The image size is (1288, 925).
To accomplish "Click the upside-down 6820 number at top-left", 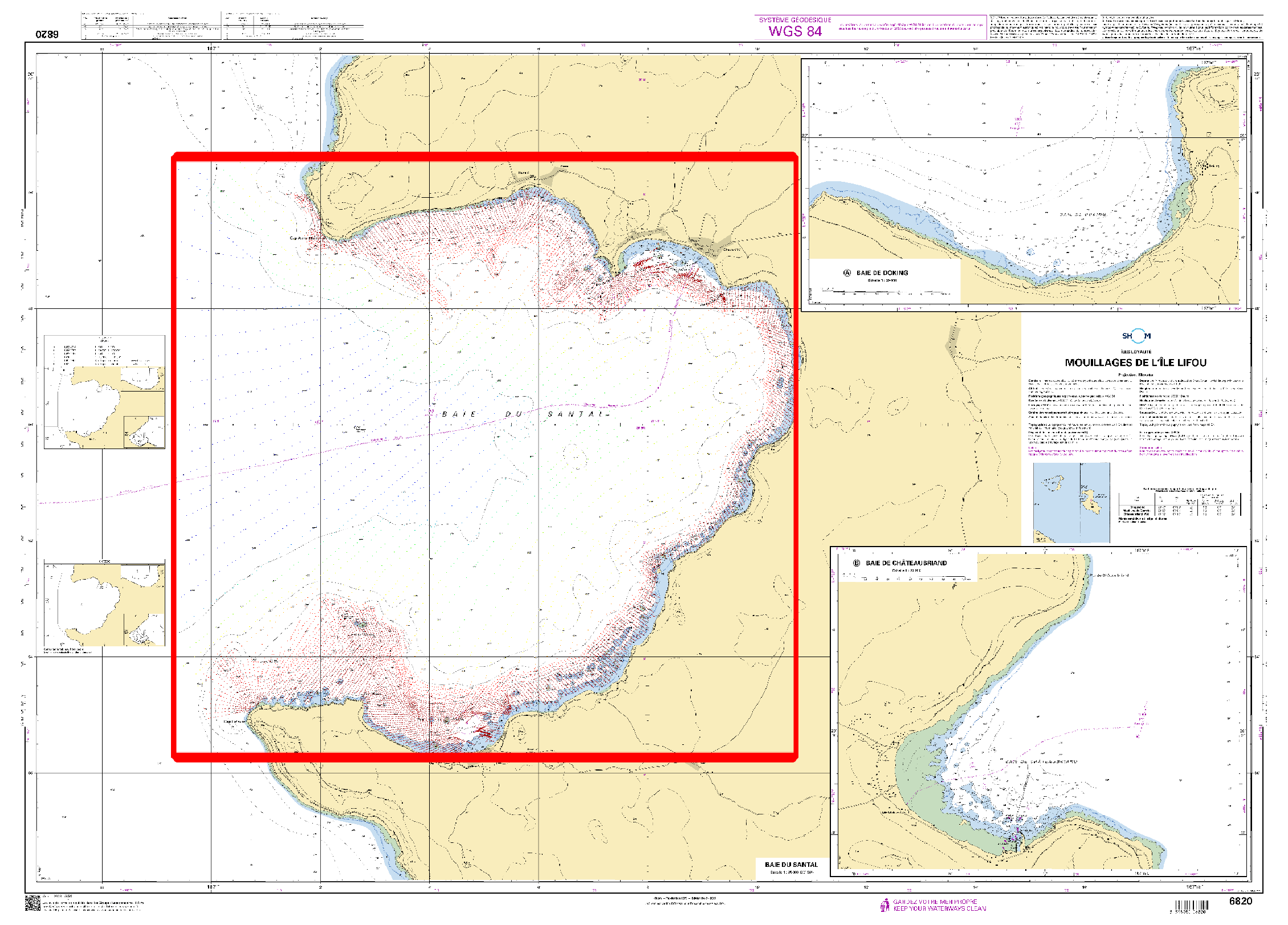I will tap(47, 34).
